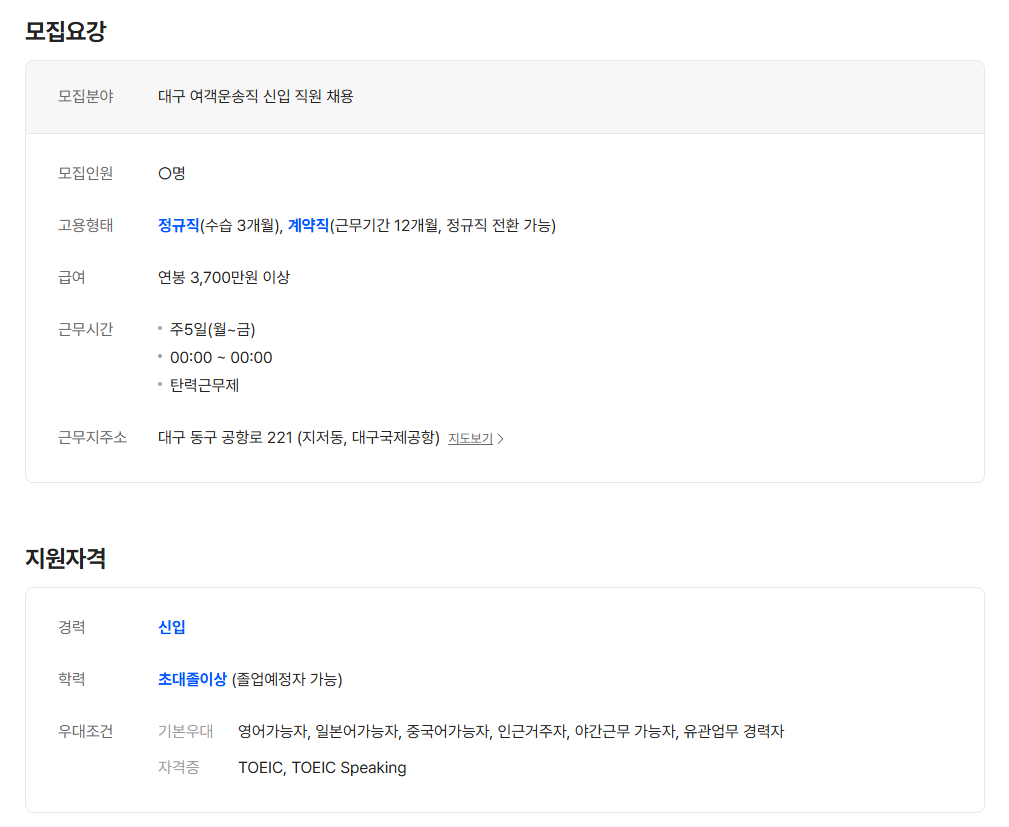Click the 대구 여객운송직 신입 직원 채용 title
The width and height of the screenshot is (1009, 827).
[255, 97]
